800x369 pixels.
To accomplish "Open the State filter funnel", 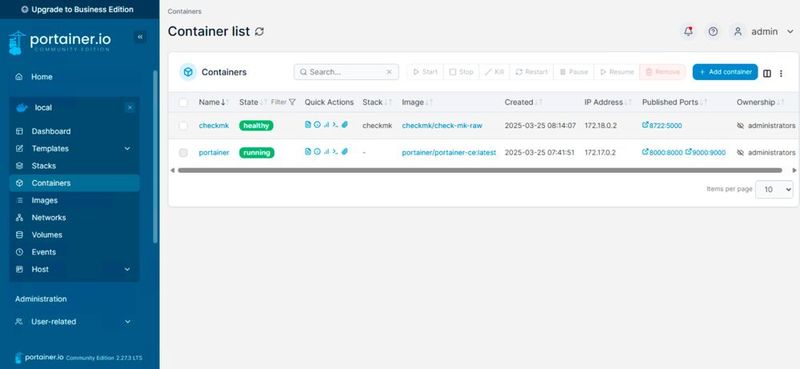I will coord(292,102).
